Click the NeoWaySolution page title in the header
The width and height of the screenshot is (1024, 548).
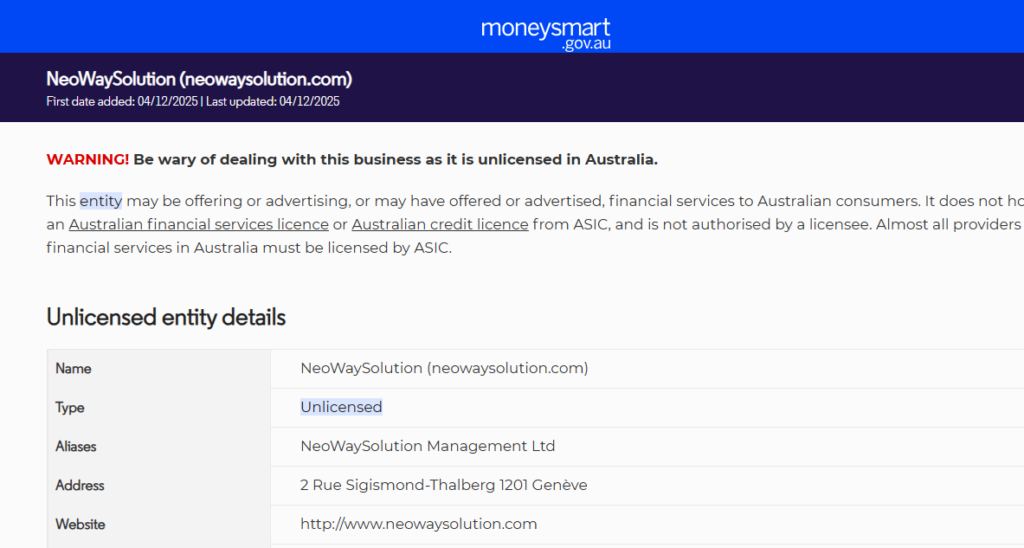tap(199, 79)
